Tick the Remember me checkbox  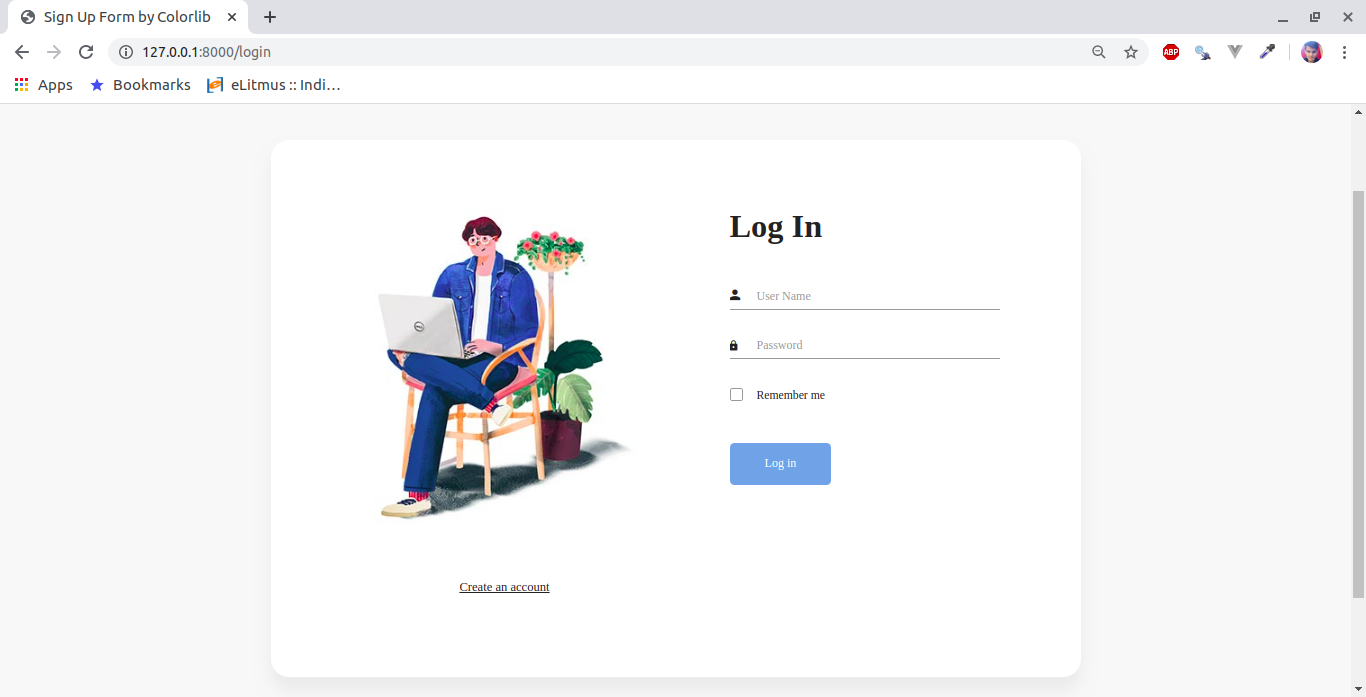coord(736,394)
